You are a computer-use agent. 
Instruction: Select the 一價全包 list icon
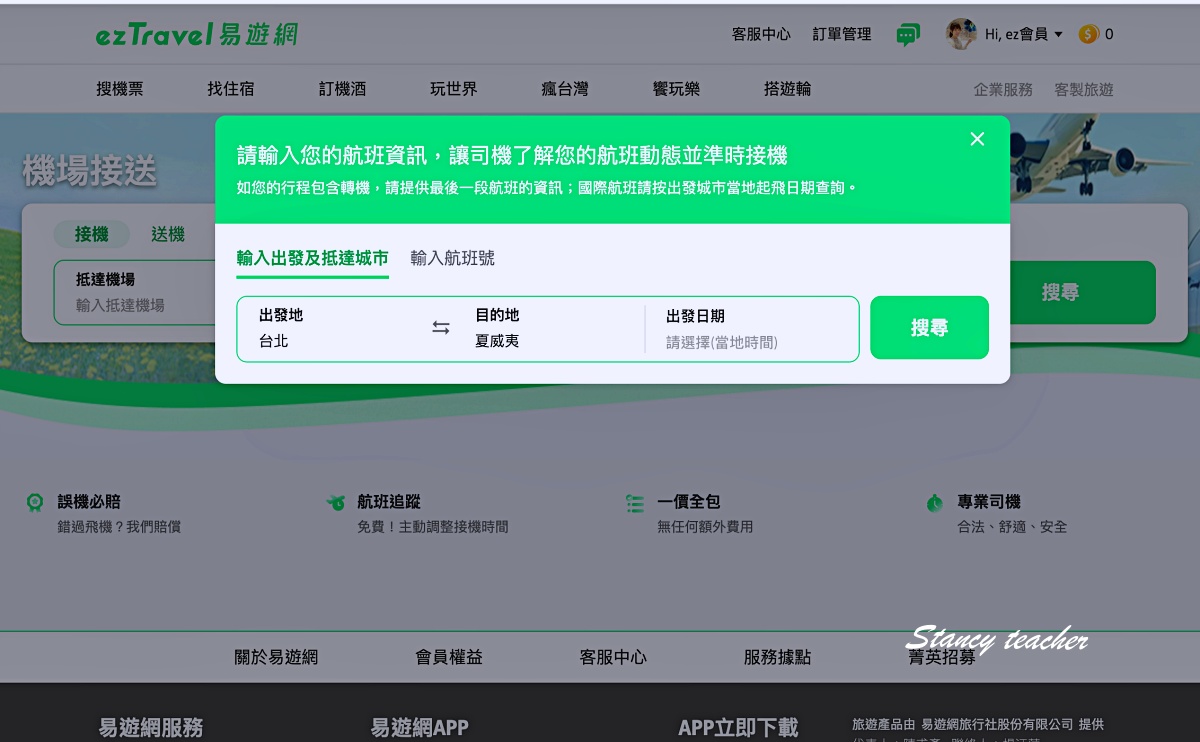point(635,503)
